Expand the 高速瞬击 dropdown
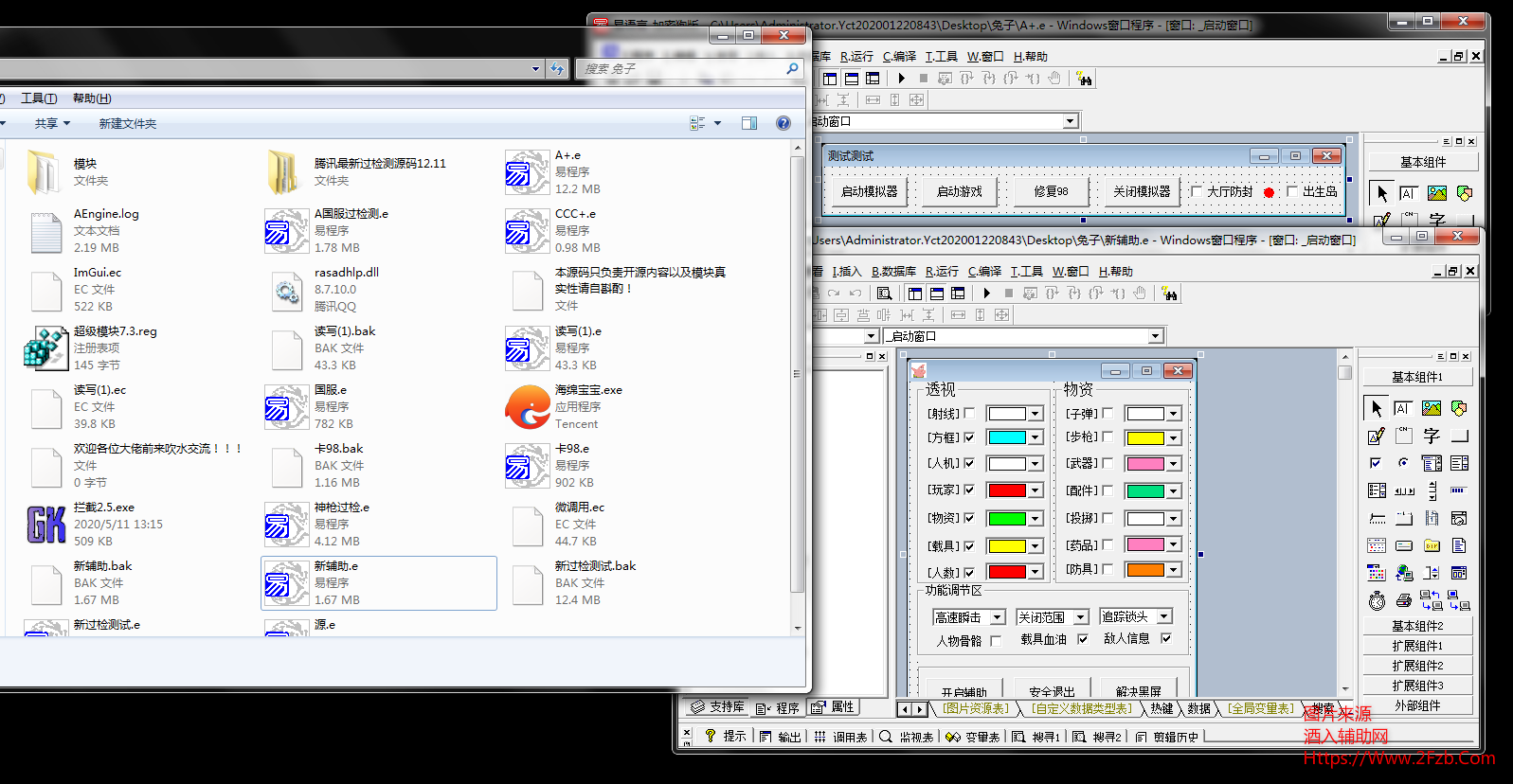Viewport: 1513px width, 784px height. pyautogui.click(x=998, y=617)
